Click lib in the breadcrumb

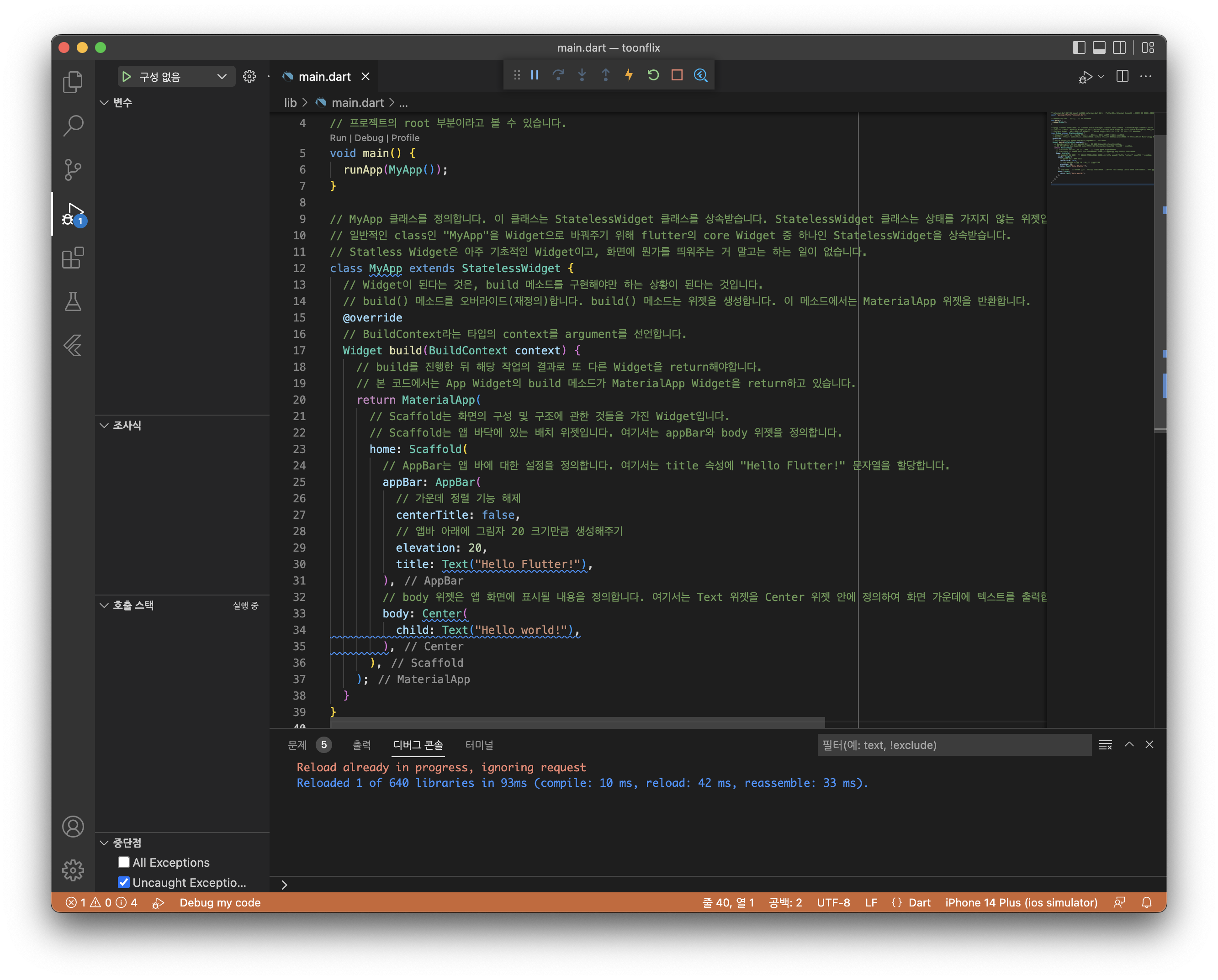point(290,103)
